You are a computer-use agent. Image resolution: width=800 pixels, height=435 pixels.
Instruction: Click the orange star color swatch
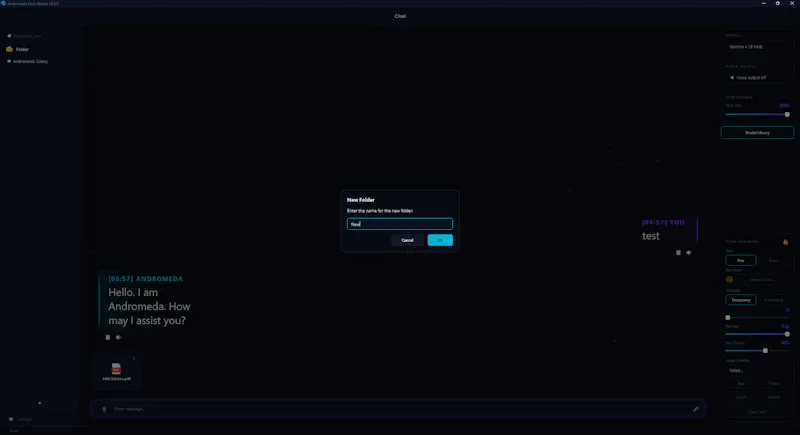tap(729, 279)
